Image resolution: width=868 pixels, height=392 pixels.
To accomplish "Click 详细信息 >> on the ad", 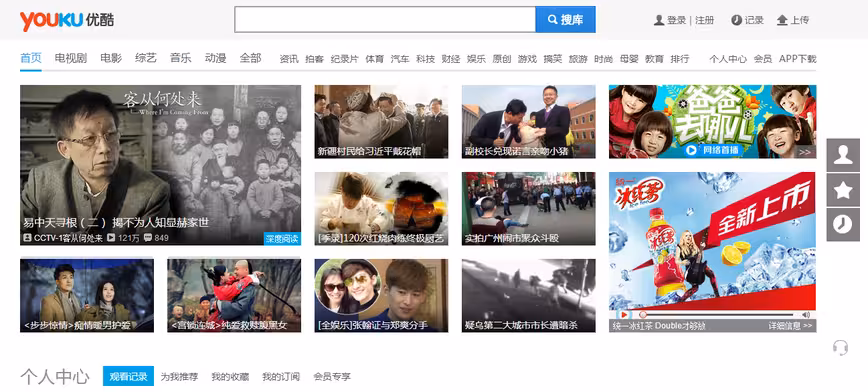I will click(x=790, y=326).
